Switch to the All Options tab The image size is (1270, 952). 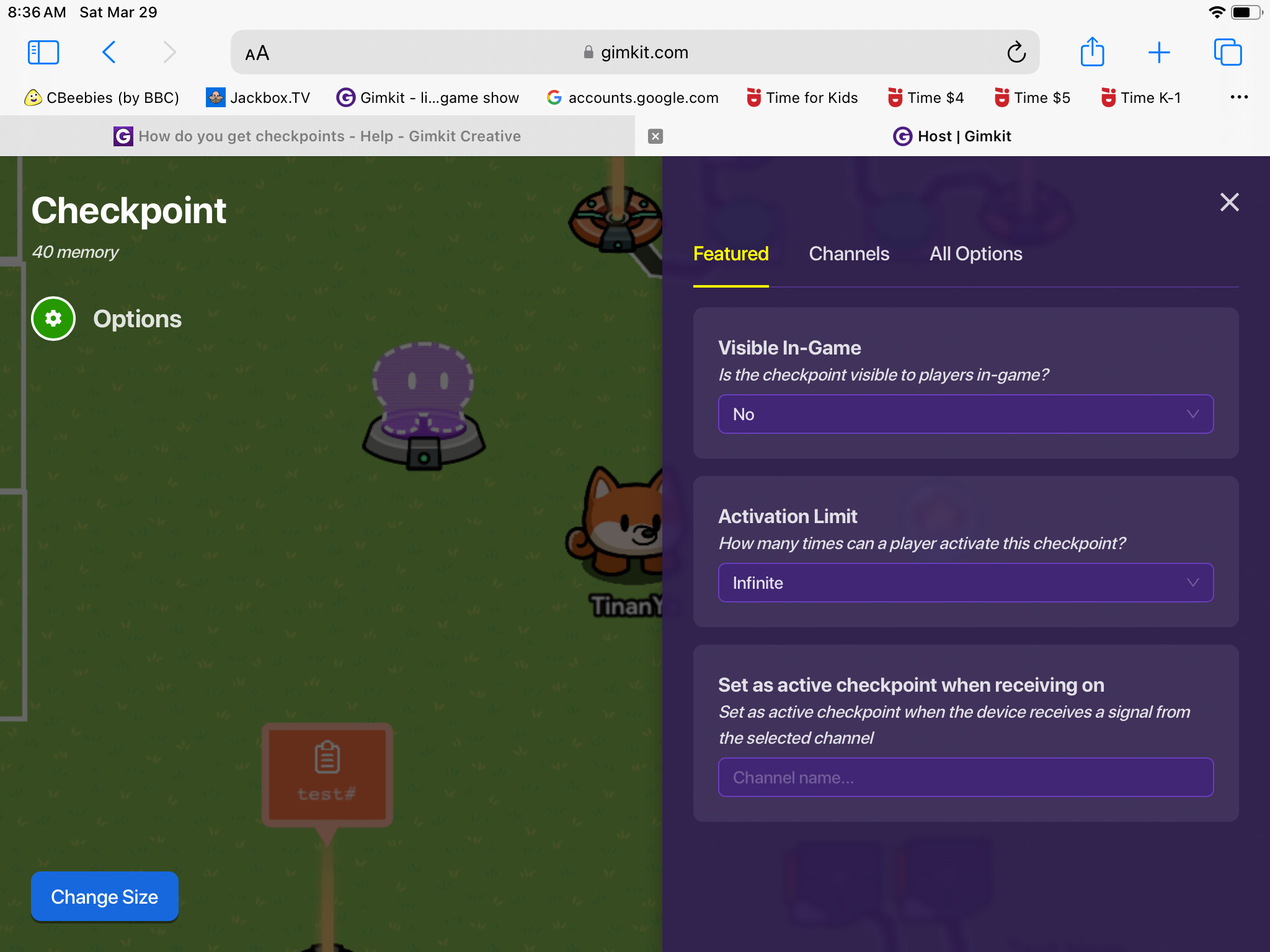click(x=975, y=254)
